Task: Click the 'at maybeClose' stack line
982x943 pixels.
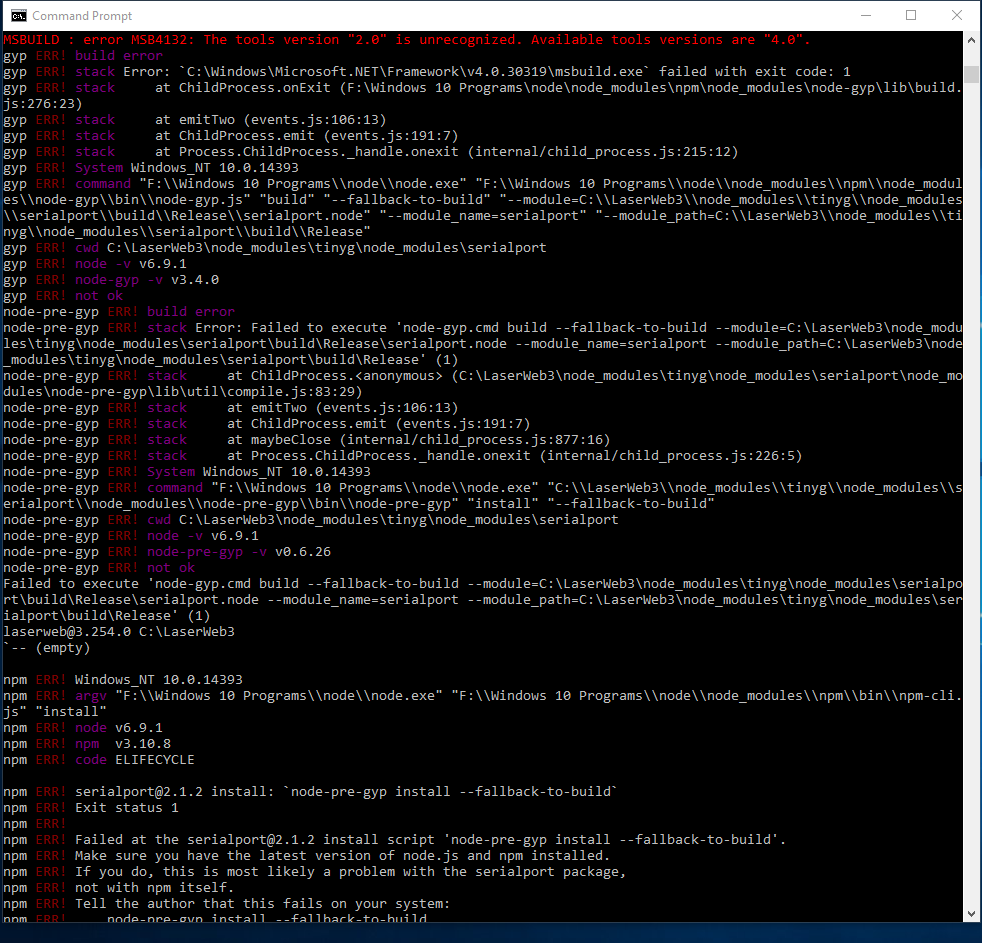Action: [307, 440]
